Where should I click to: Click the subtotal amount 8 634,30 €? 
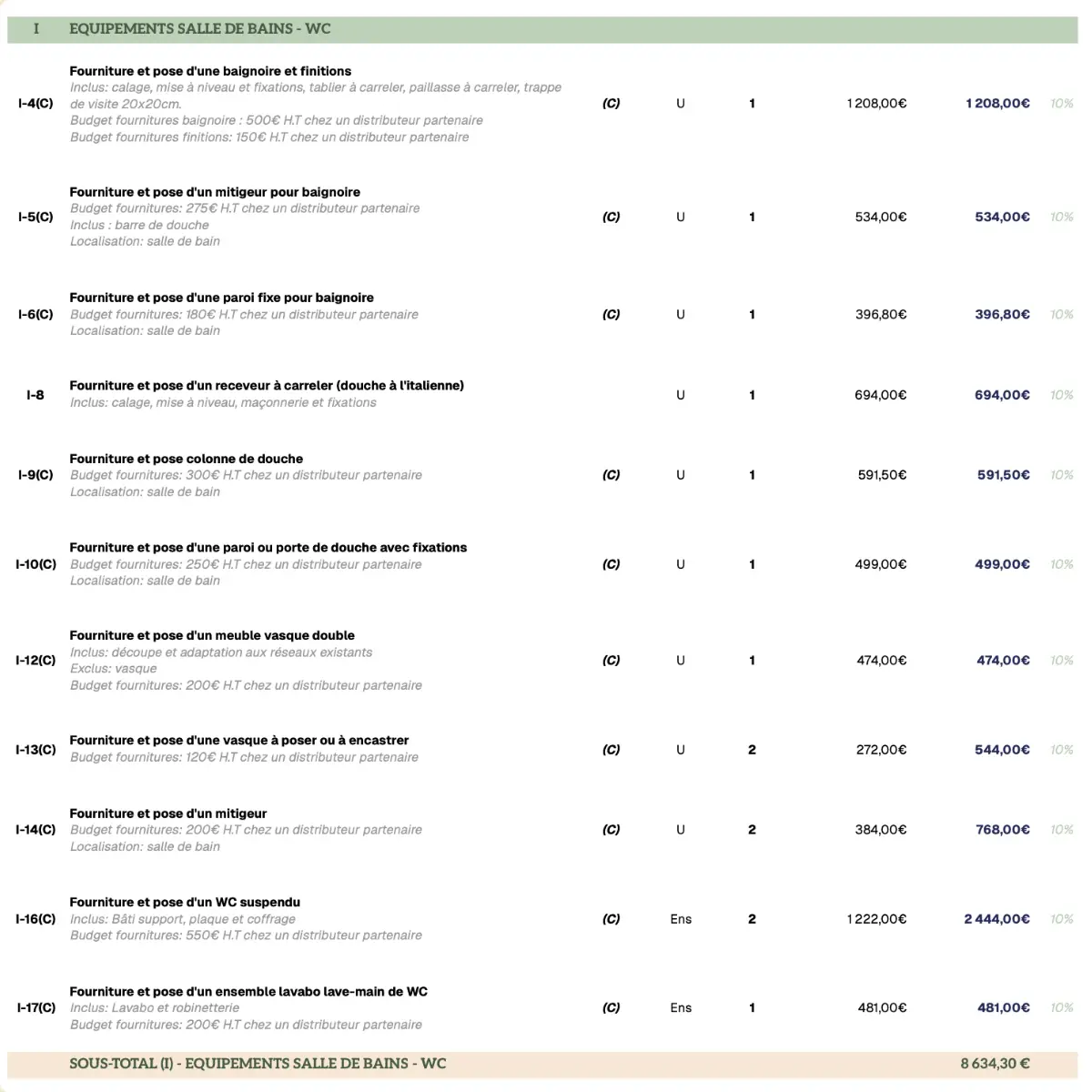click(x=995, y=1064)
